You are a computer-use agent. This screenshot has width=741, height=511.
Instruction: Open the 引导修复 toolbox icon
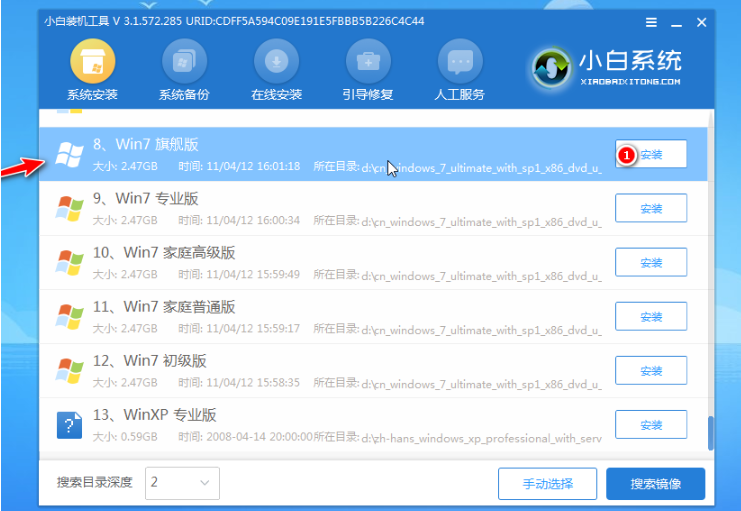click(368, 61)
